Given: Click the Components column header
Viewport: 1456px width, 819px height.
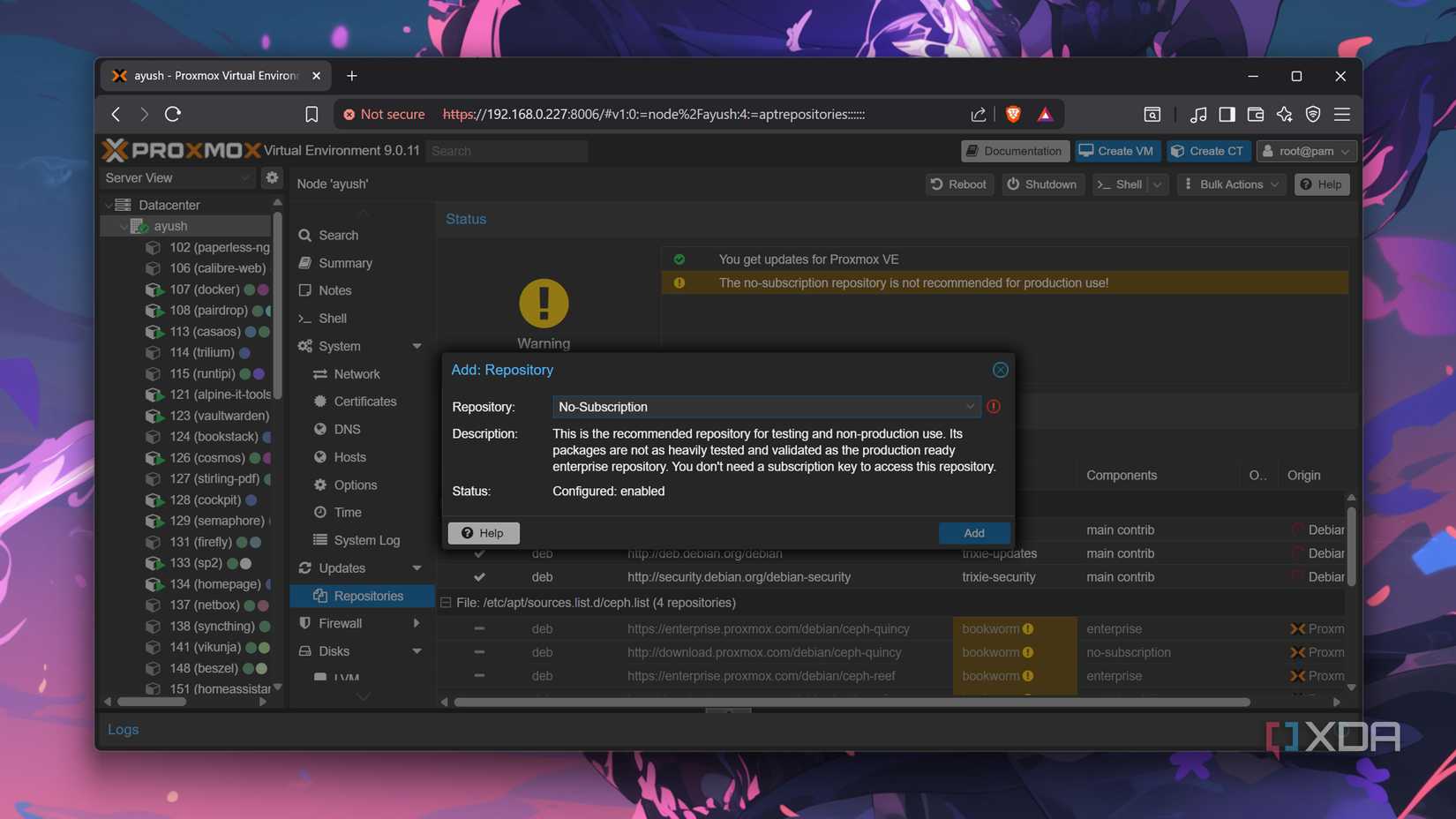Looking at the screenshot, I should coord(1121,475).
